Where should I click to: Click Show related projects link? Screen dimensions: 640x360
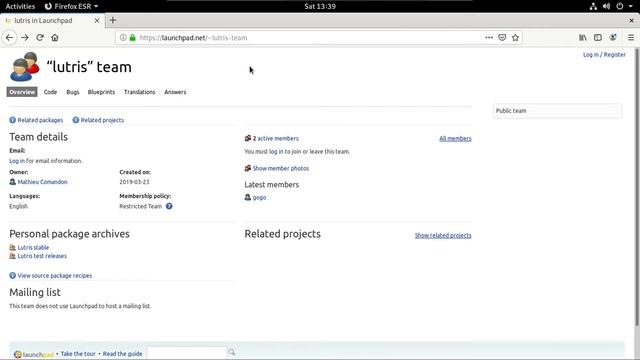pos(443,235)
